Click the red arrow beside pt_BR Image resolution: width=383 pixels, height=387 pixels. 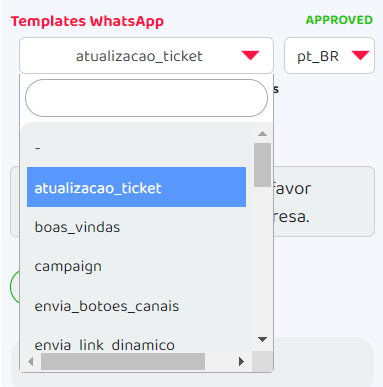[x=360, y=55]
